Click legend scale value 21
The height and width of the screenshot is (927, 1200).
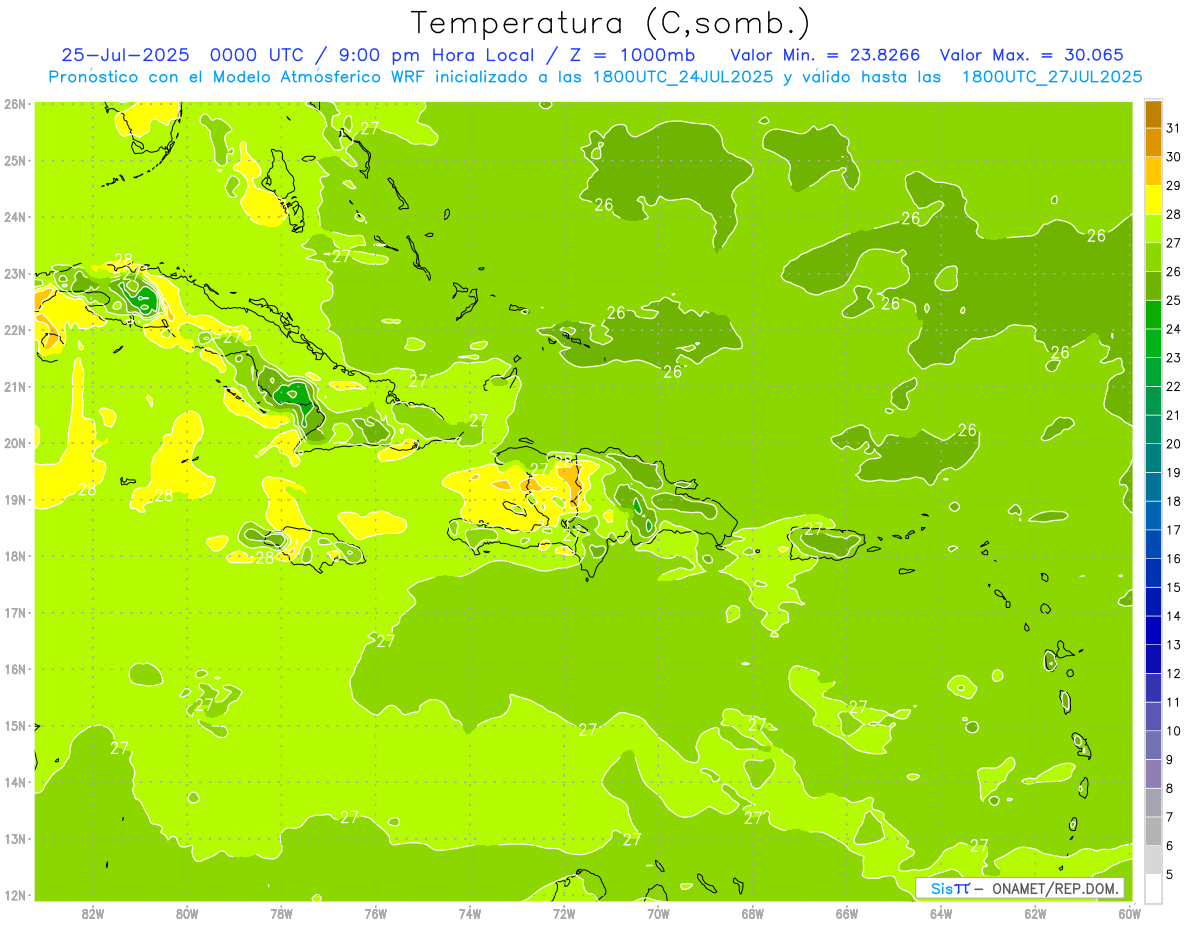[1173, 415]
